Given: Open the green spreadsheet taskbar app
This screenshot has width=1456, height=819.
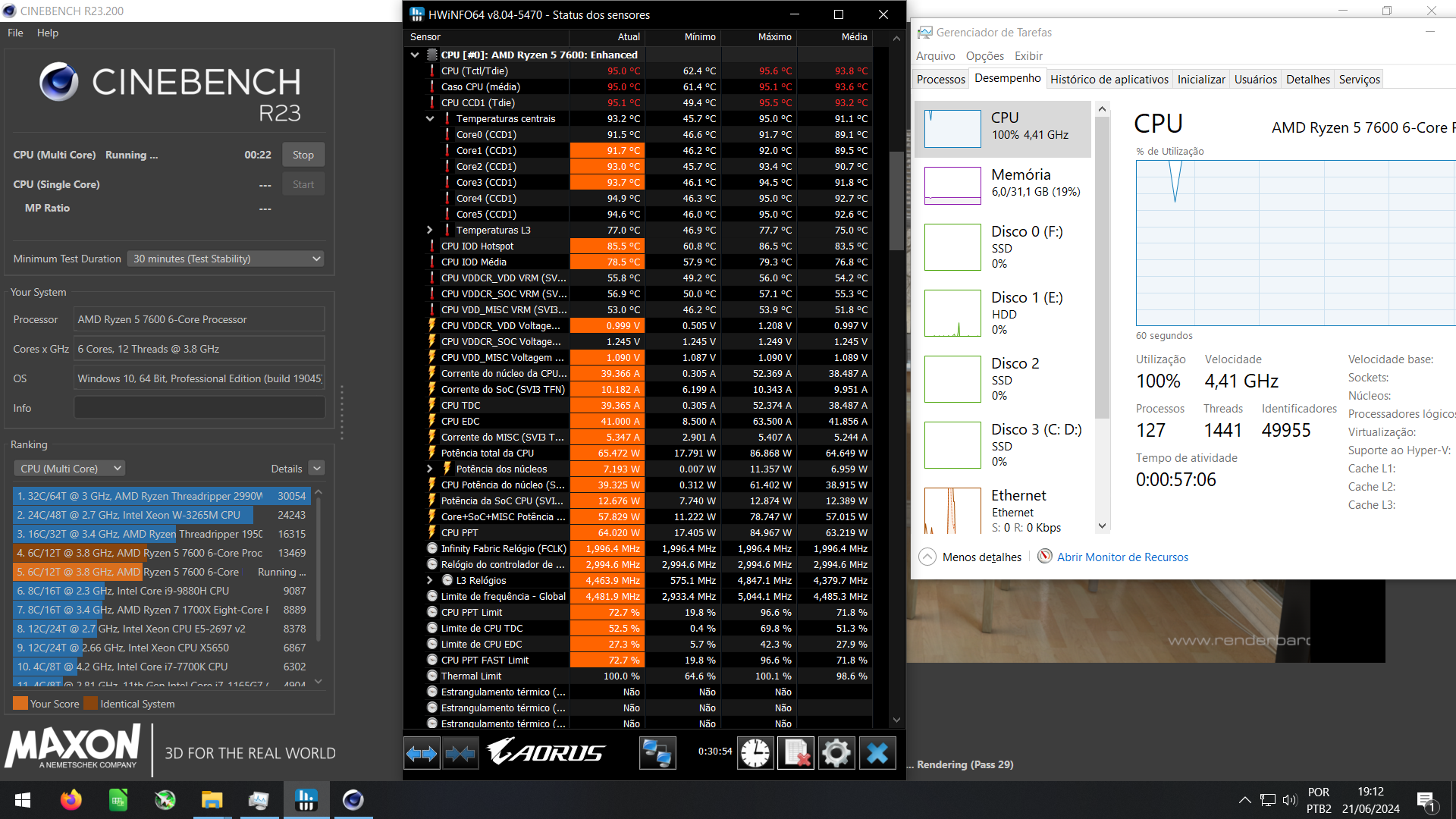Looking at the screenshot, I should click(118, 800).
